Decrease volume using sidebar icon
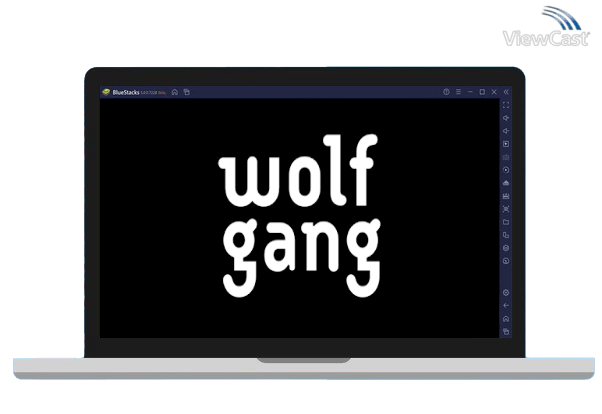The image size is (602, 414). tap(506, 131)
